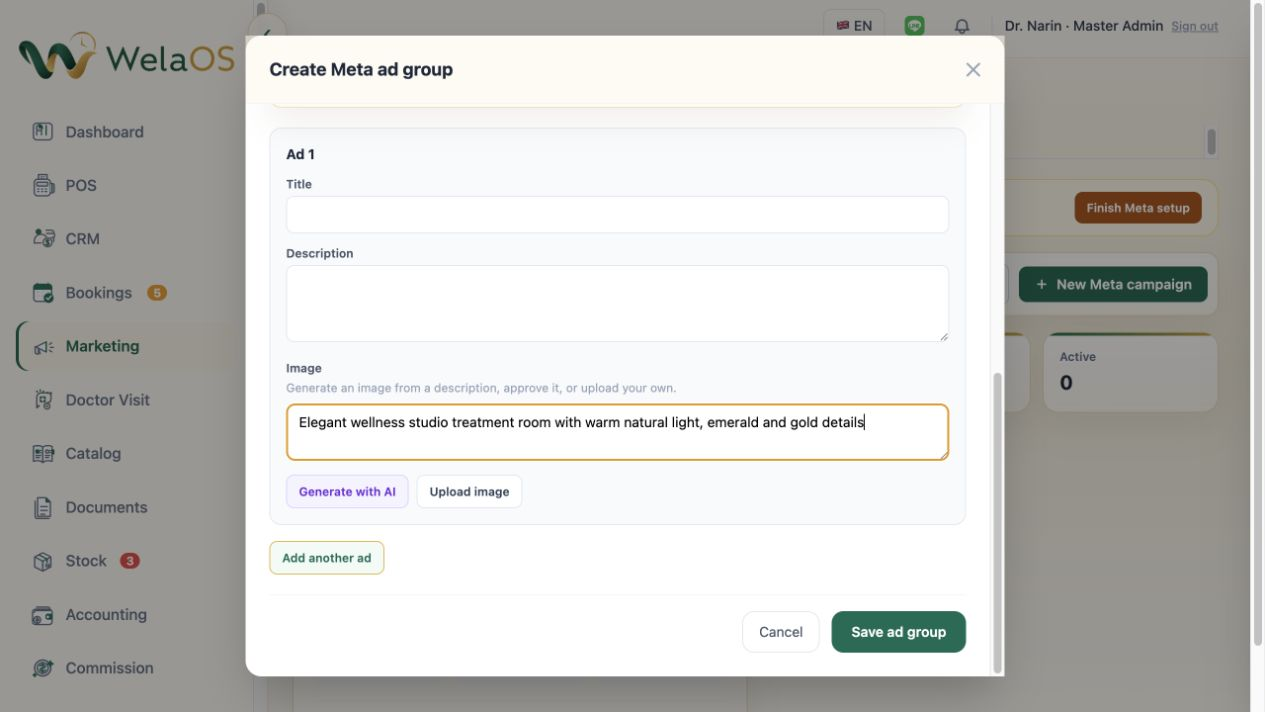Click Generate with AI button
The image size is (1265, 712).
[347, 491]
